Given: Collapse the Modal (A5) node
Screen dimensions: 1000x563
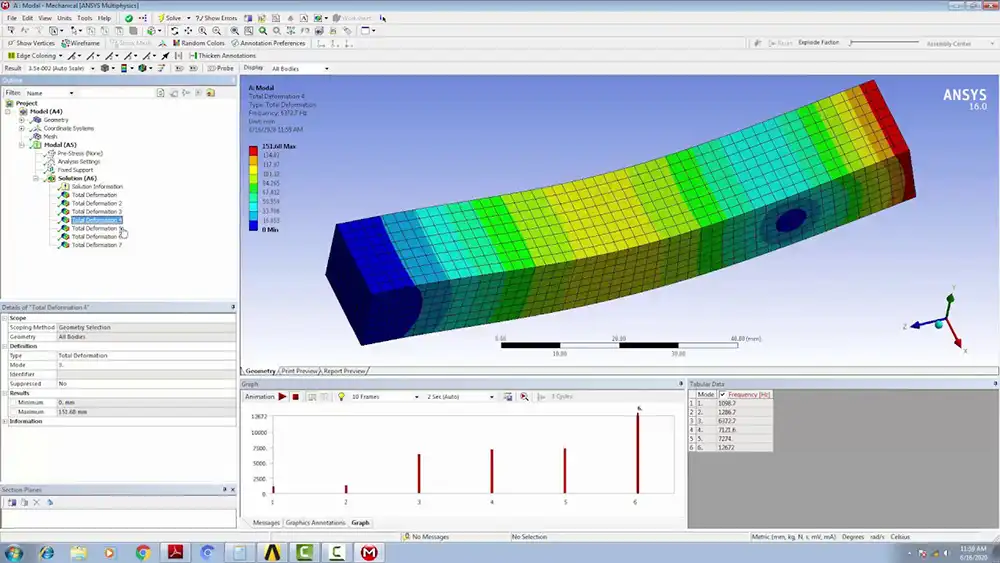Looking at the screenshot, I should pos(22,145).
